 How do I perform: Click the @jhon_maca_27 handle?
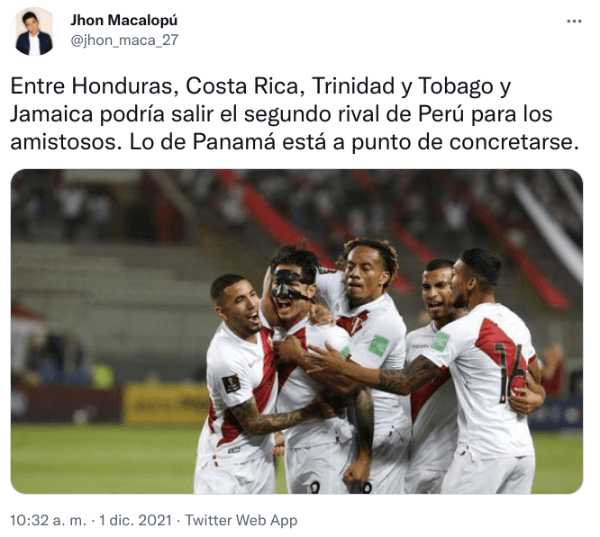pos(124,40)
